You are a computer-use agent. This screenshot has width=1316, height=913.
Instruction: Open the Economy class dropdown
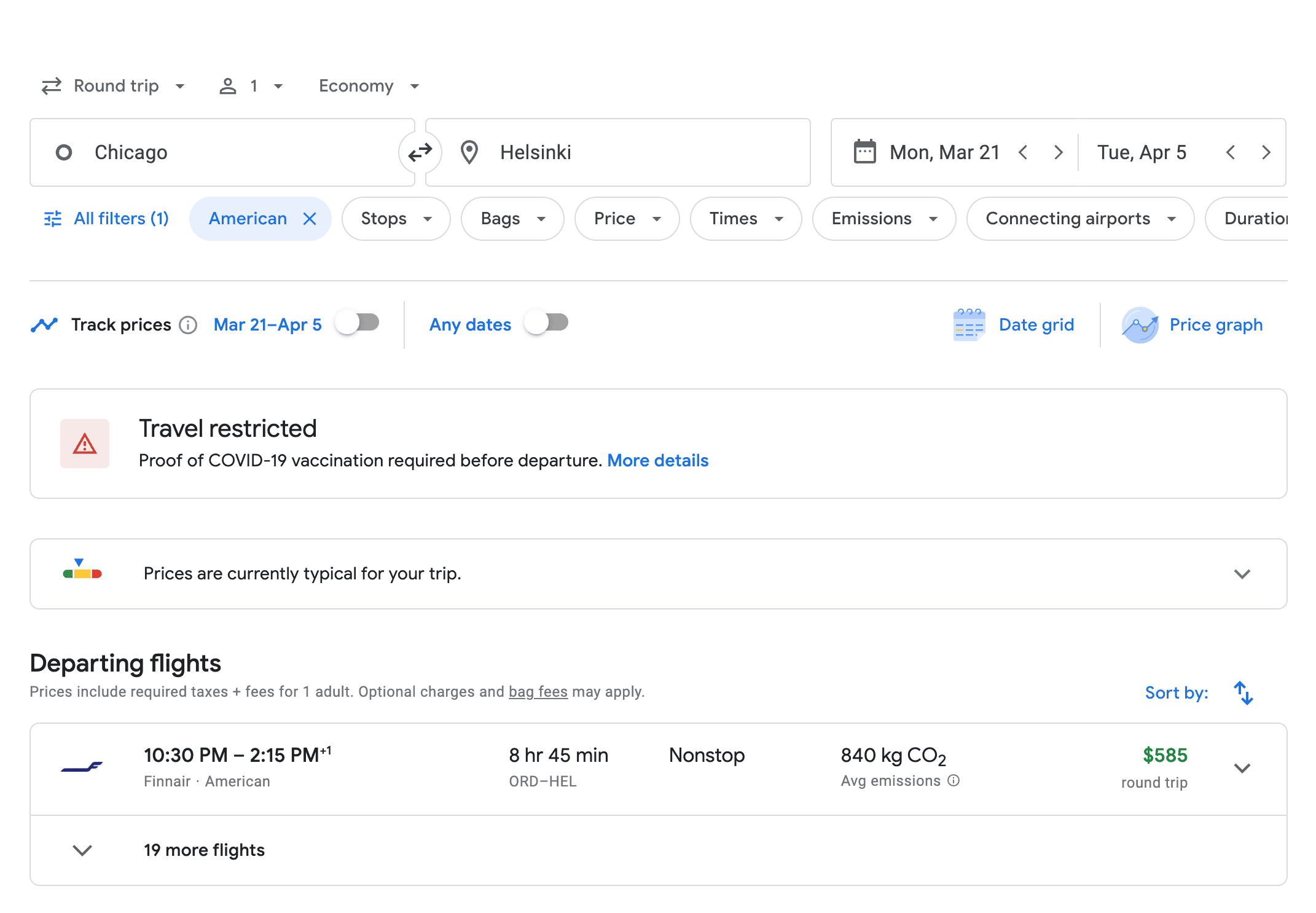pyautogui.click(x=369, y=86)
